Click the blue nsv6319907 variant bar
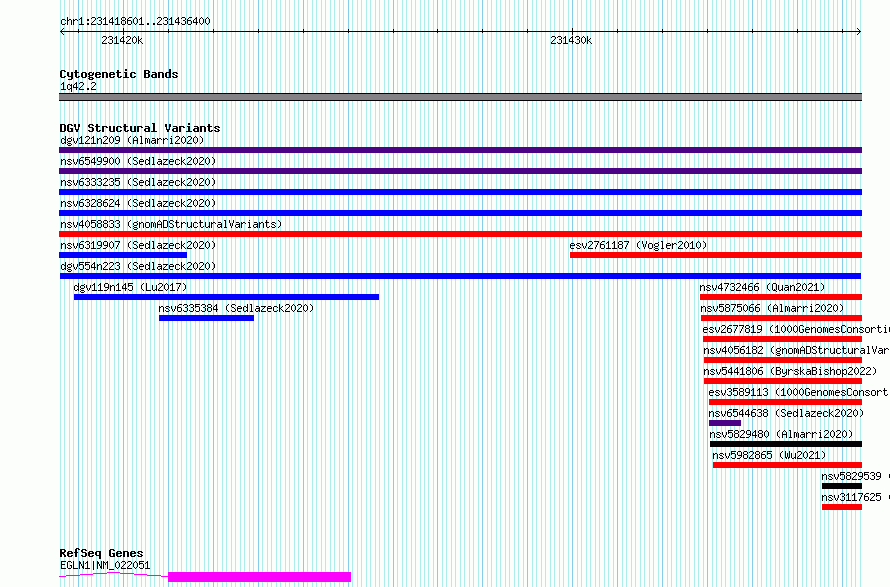 coord(123,255)
